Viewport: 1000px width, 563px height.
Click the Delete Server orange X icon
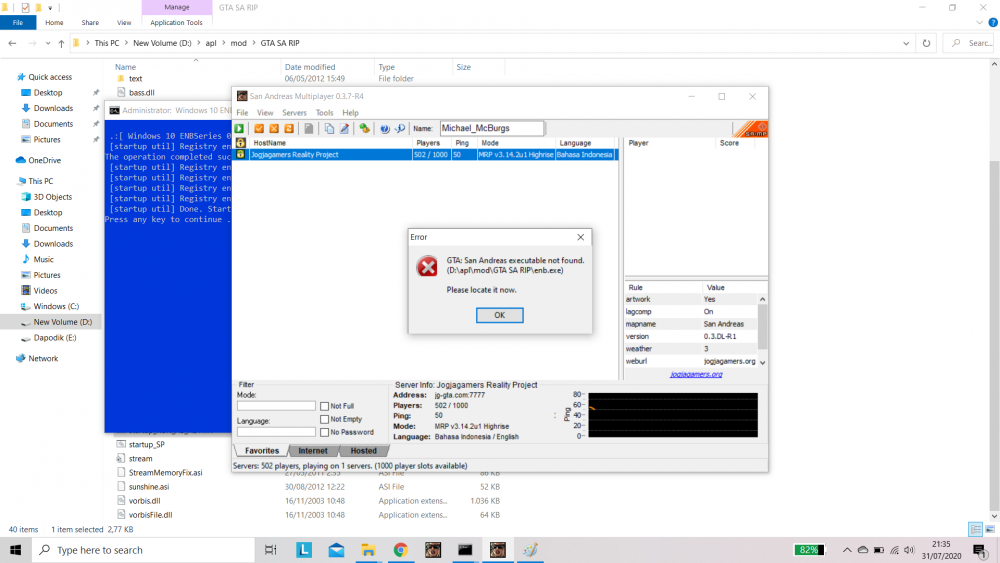274,129
